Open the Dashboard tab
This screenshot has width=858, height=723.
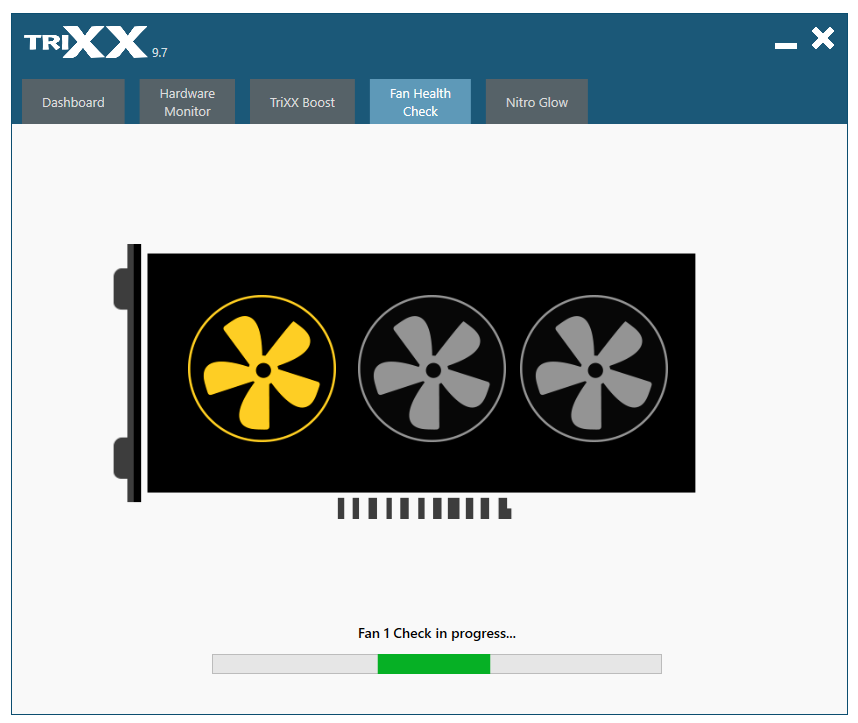point(73,102)
